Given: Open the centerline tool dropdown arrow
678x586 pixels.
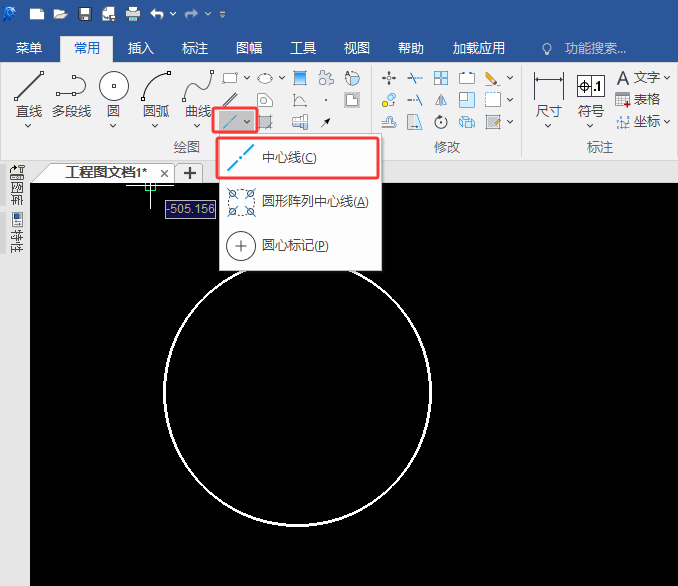Looking at the screenshot, I should (247, 122).
